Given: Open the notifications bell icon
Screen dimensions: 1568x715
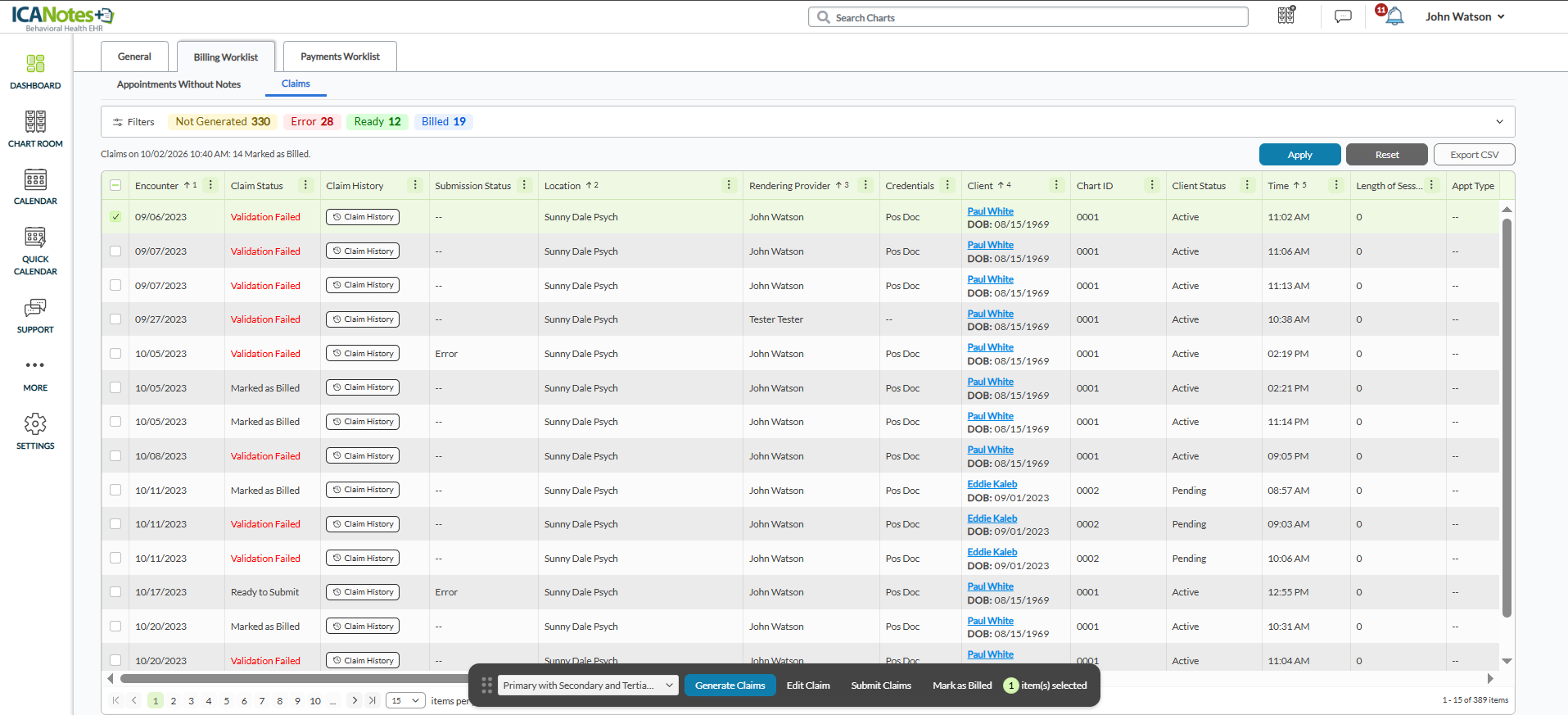Looking at the screenshot, I should [1394, 16].
